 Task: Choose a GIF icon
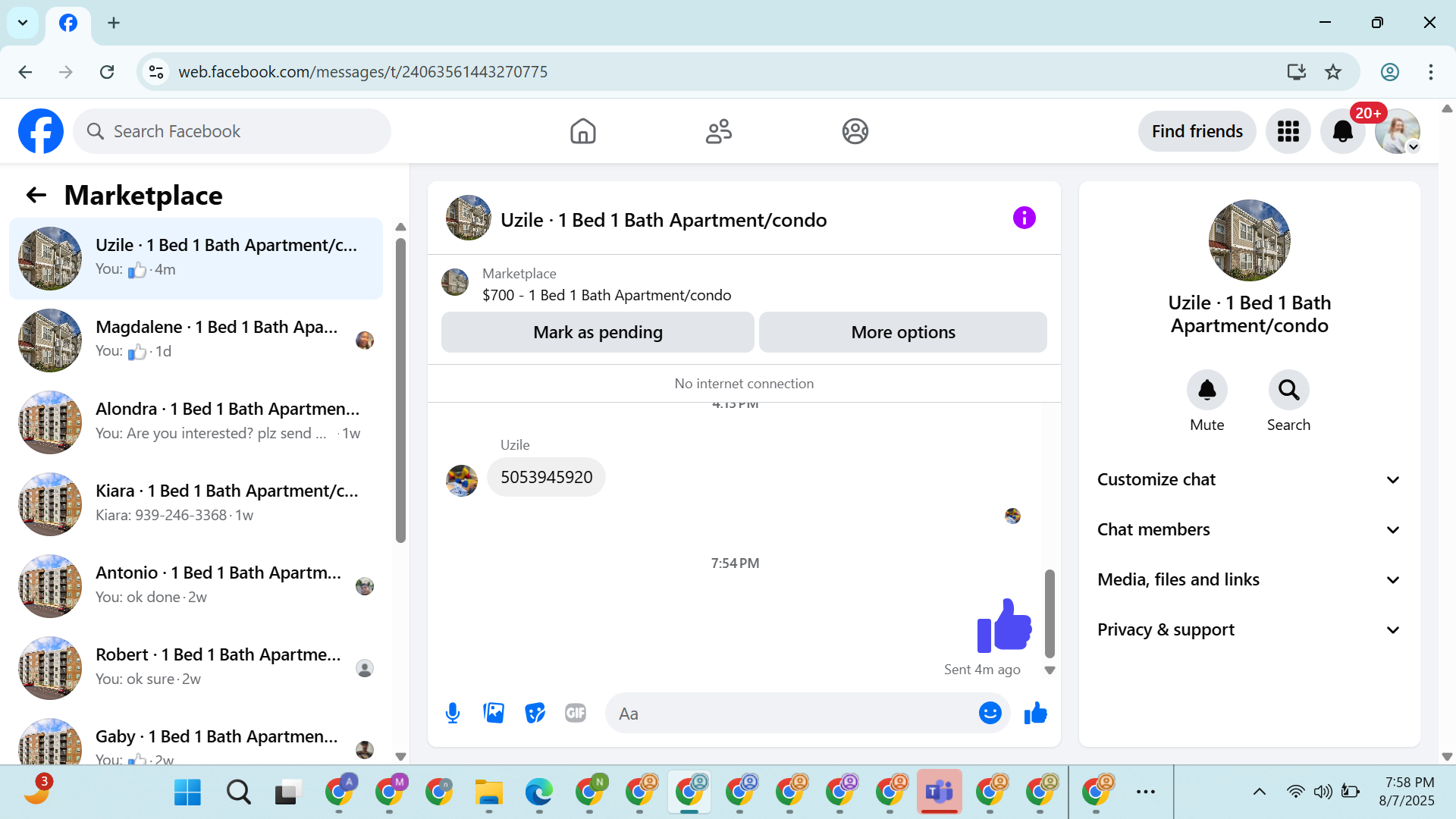click(x=576, y=713)
